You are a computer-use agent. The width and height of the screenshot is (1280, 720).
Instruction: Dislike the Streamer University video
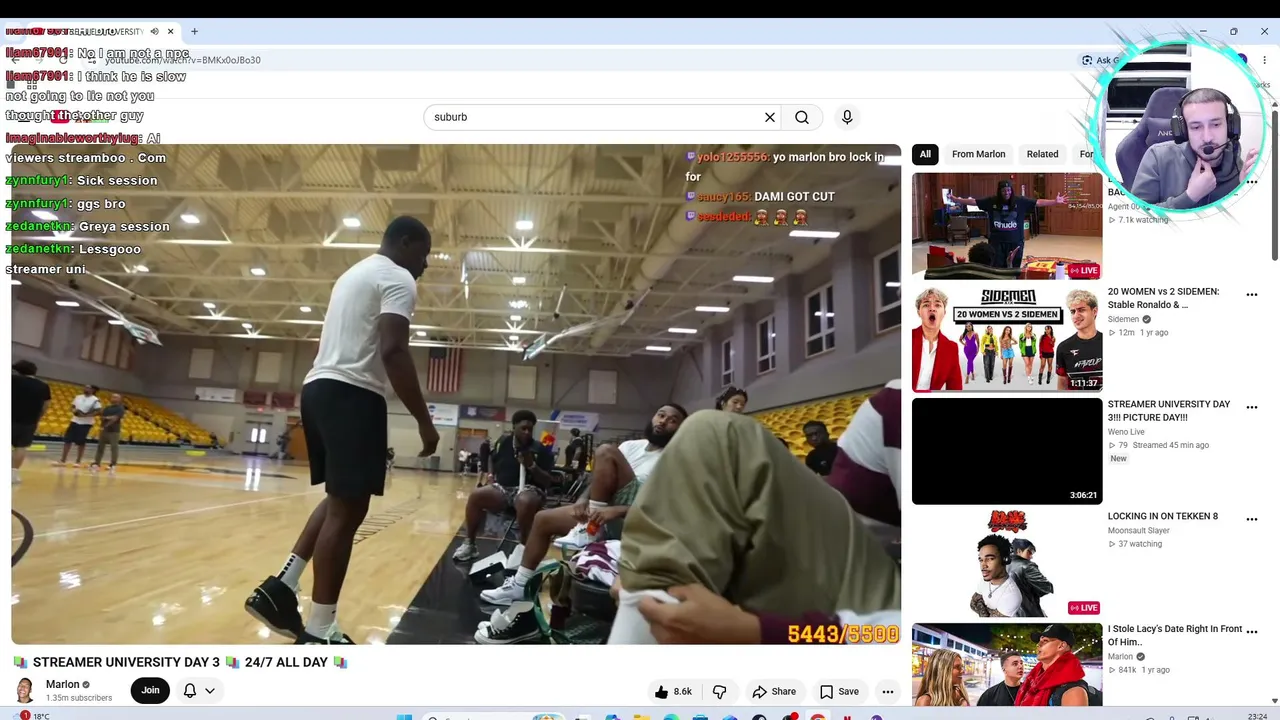click(x=719, y=691)
